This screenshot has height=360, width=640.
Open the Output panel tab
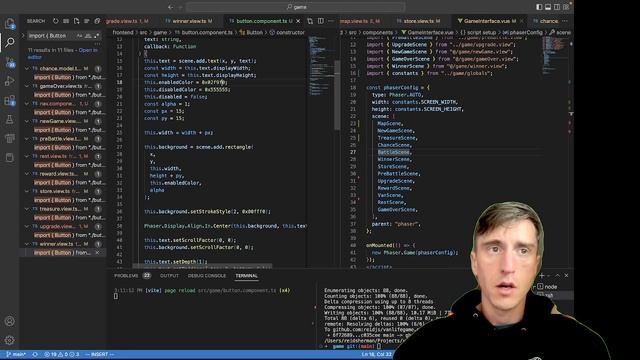coord(169,276)
